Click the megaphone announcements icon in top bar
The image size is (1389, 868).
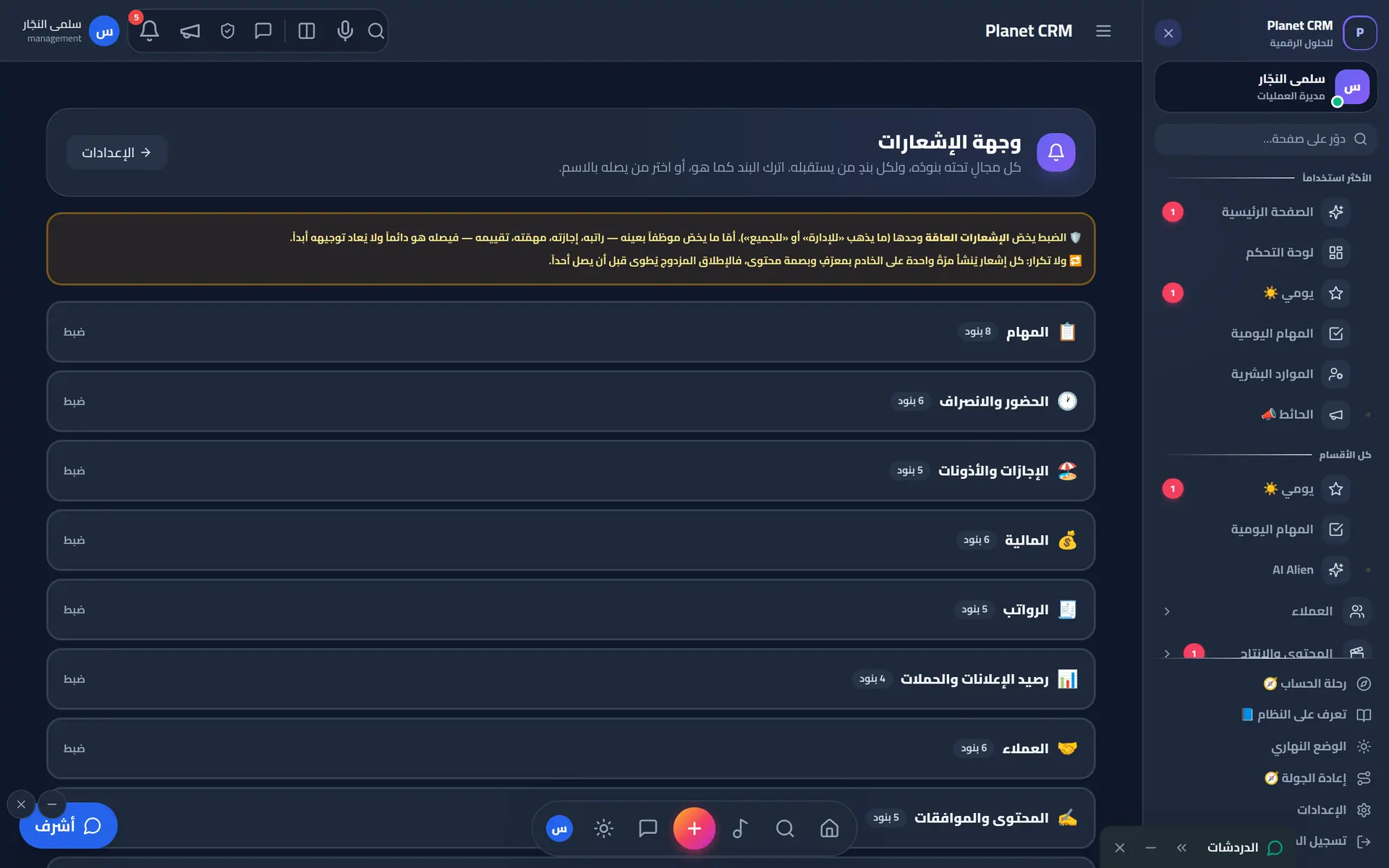[190, 30]
